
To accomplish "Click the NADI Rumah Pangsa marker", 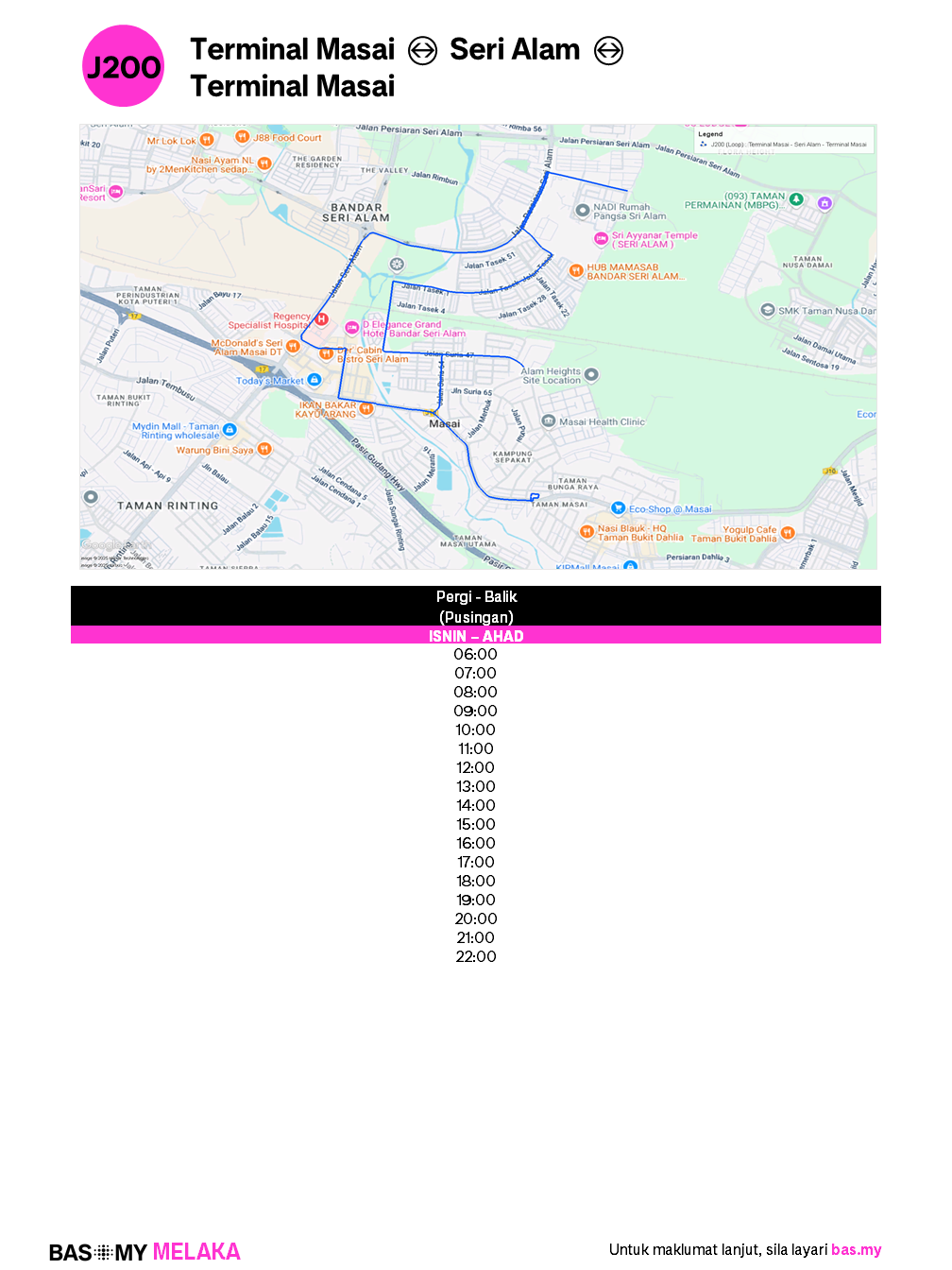I will [581, 211].
